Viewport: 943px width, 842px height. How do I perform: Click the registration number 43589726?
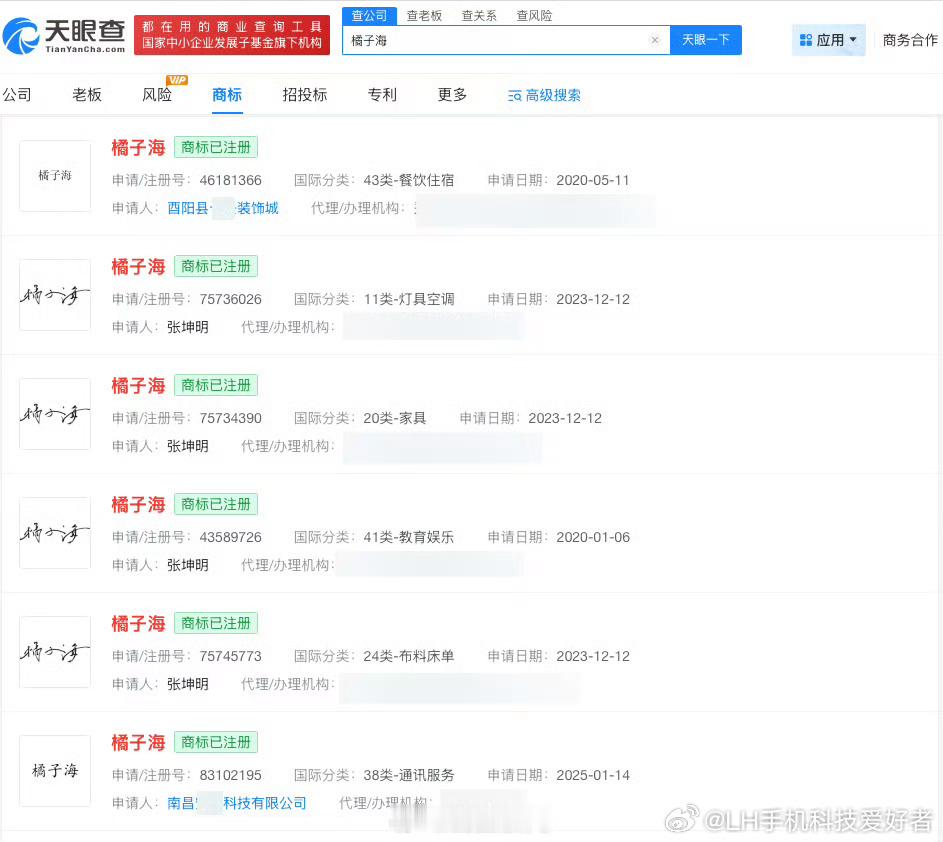[230, 538]
